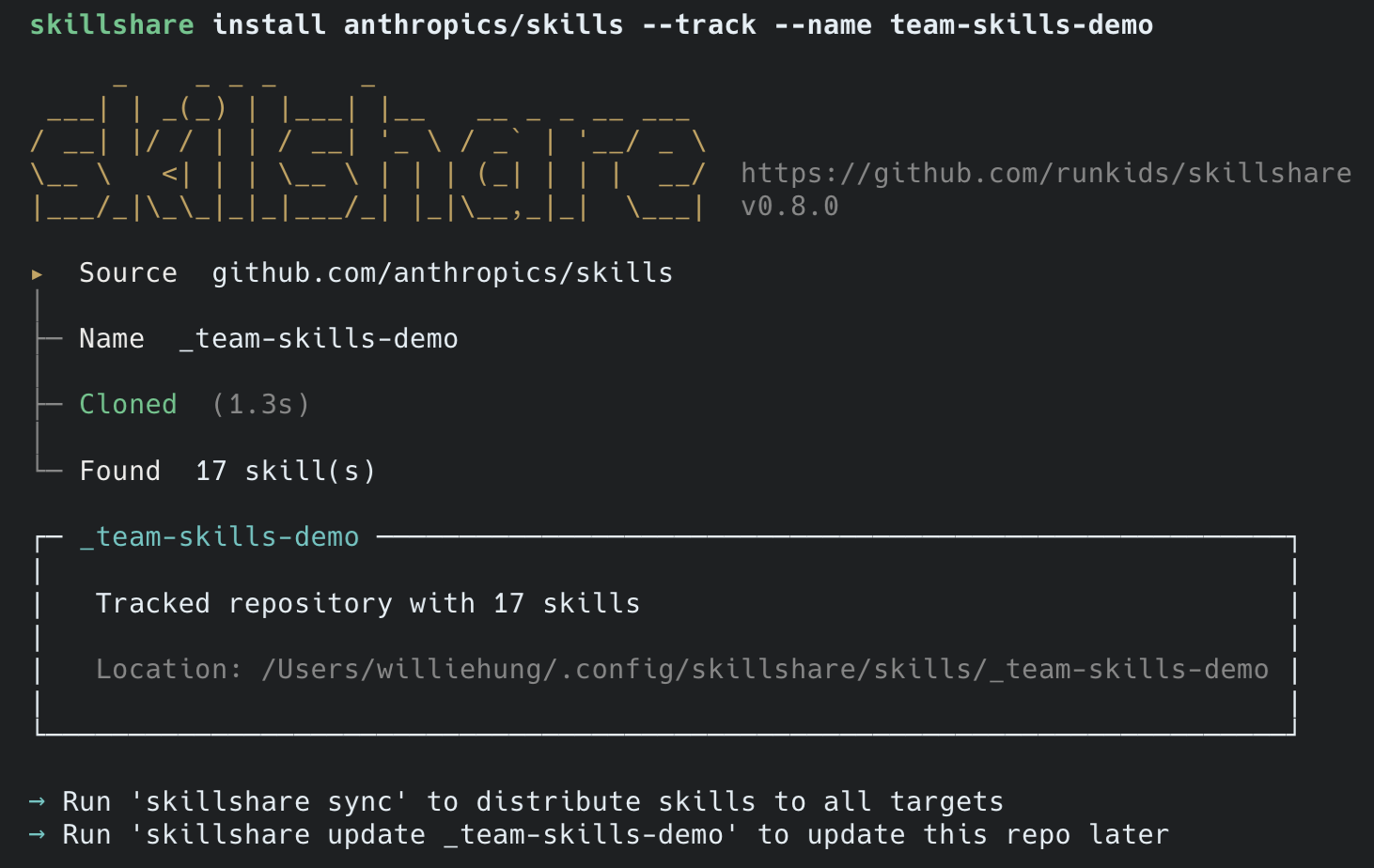The image size is (1374, 868).
Task: Click 'team-skills-demo' argument in the command line
Action: [1022, 24]
